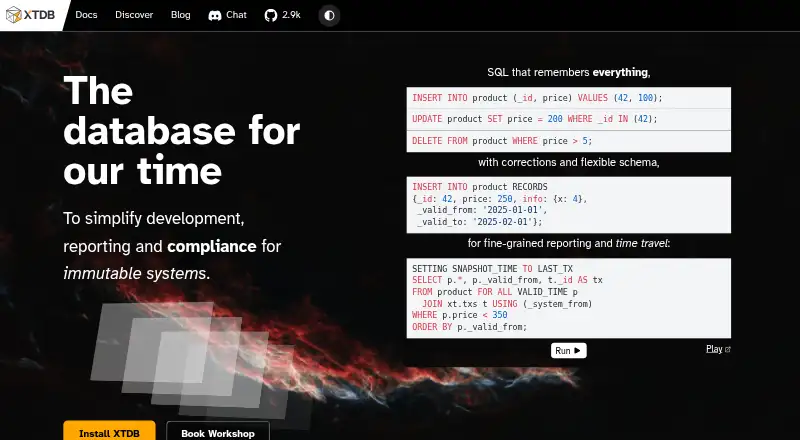Click the Install XTDB button

[x=109, y=432]
